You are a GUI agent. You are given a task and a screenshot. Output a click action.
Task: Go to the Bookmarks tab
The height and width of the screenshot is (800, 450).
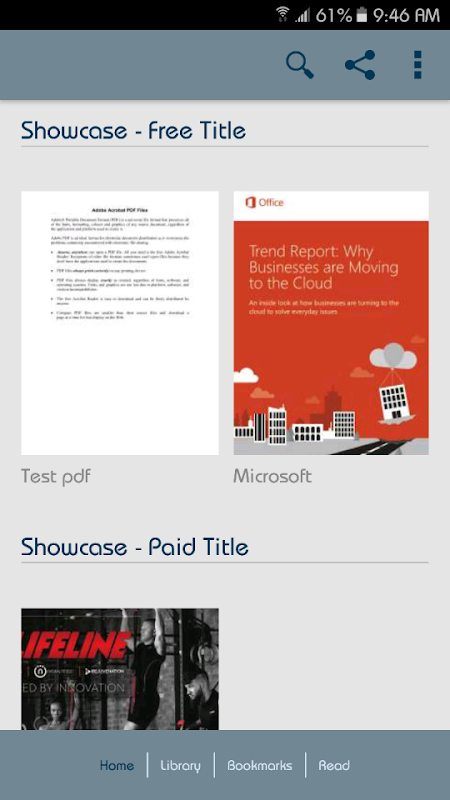coord(260,765)
